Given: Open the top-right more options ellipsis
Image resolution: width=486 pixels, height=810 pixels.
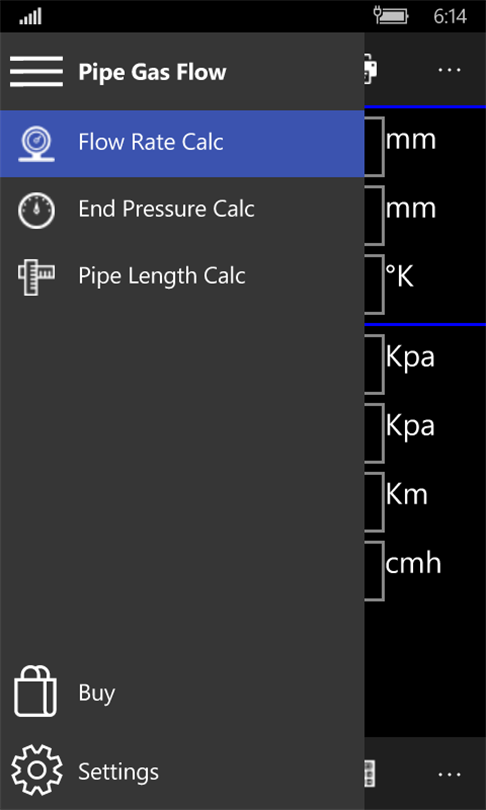Looking at the screenshot, I should coord(449,70).
